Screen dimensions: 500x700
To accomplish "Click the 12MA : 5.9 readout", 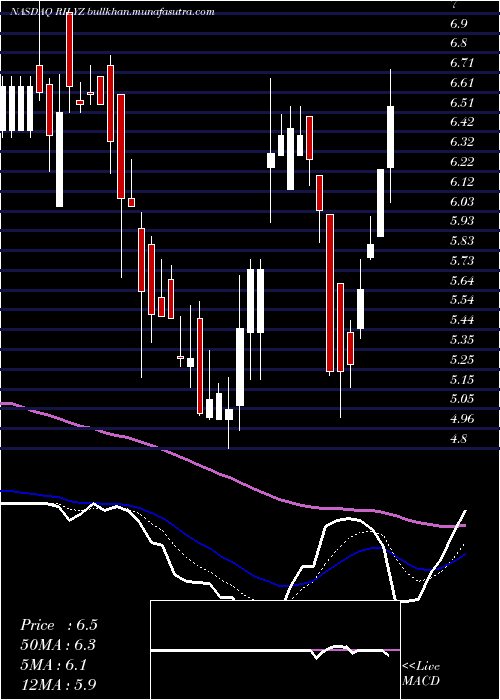I will click(58, 684).
